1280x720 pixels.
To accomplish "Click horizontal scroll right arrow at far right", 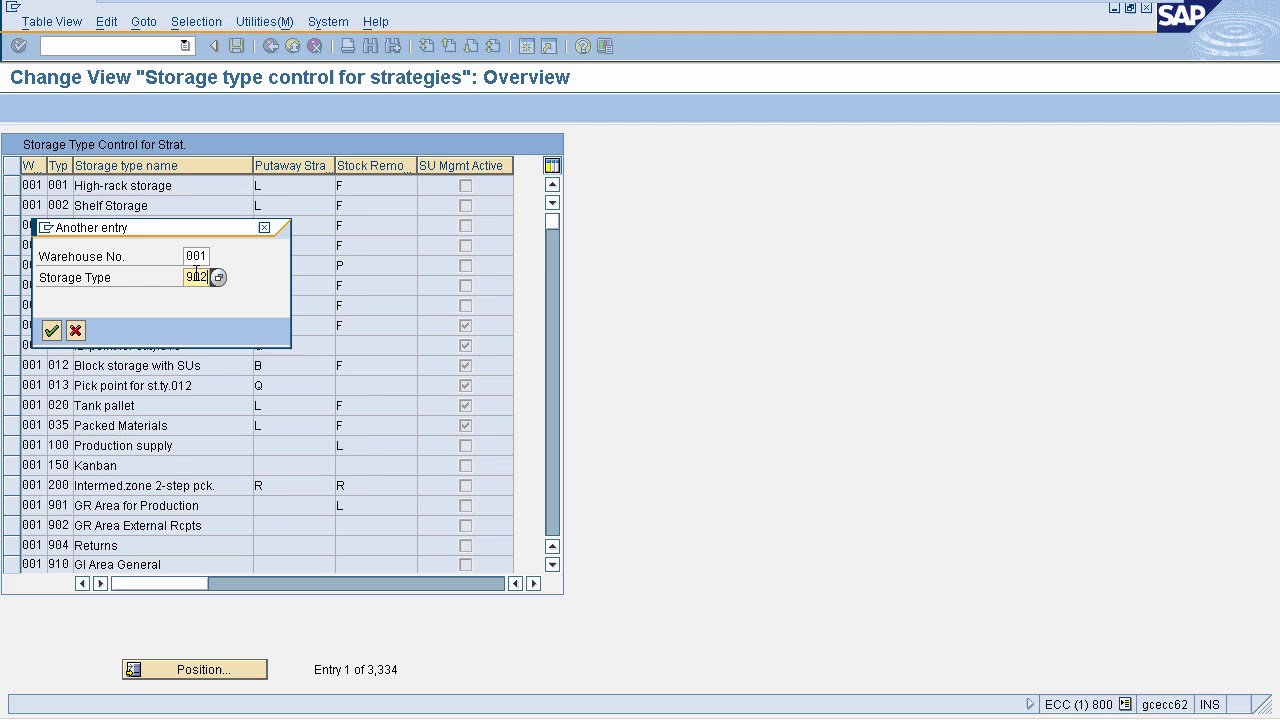I will [533, 584].
